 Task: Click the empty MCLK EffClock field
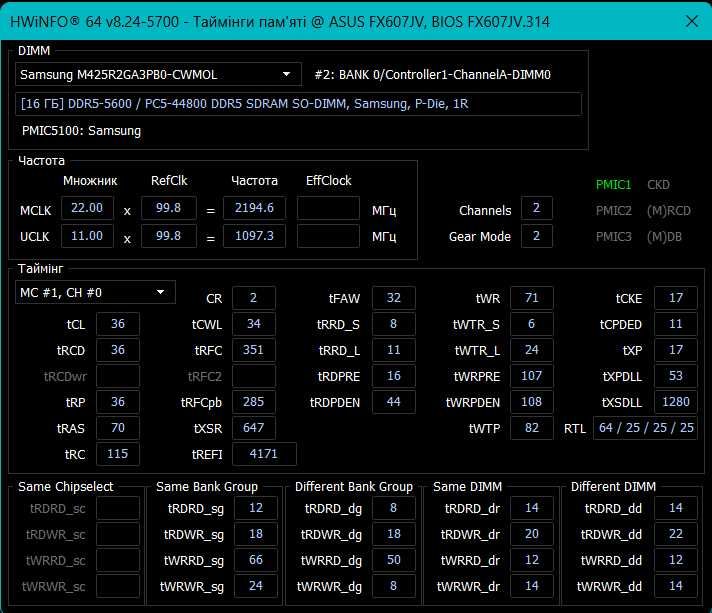(x=328, y=208)
